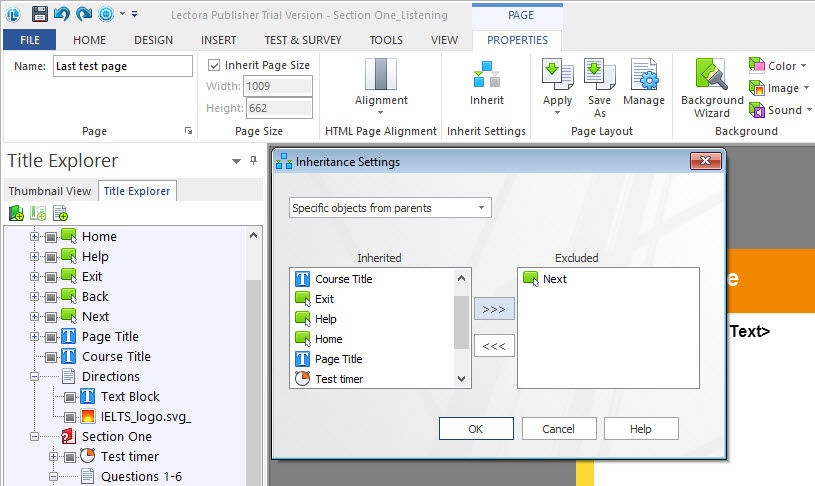
Task: Expand the Home tree node
Action: point(34,237)
